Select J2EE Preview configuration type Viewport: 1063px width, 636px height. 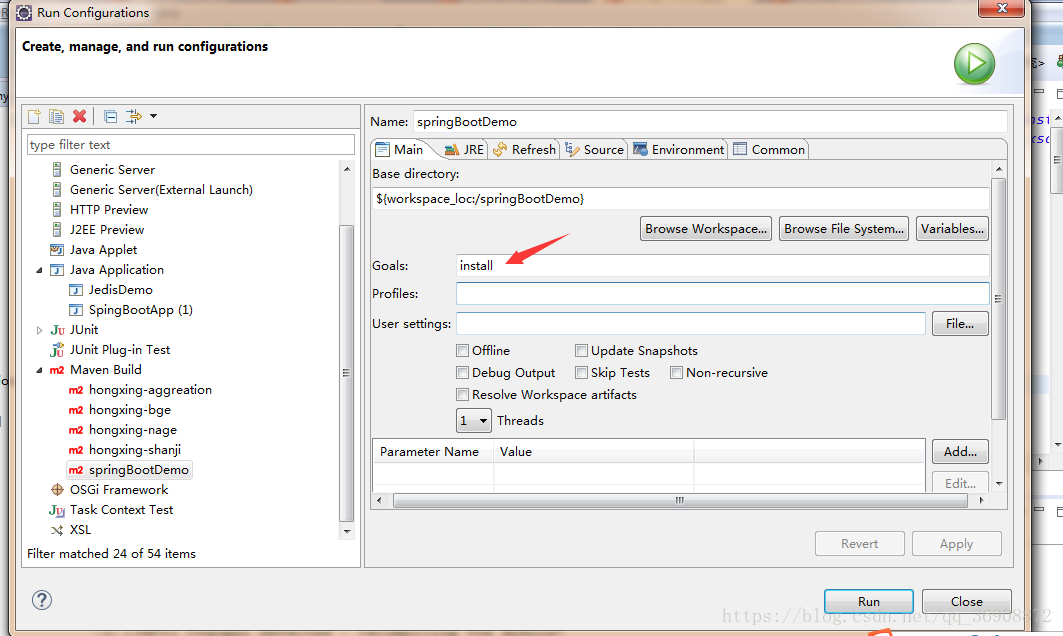click(106, 230)
